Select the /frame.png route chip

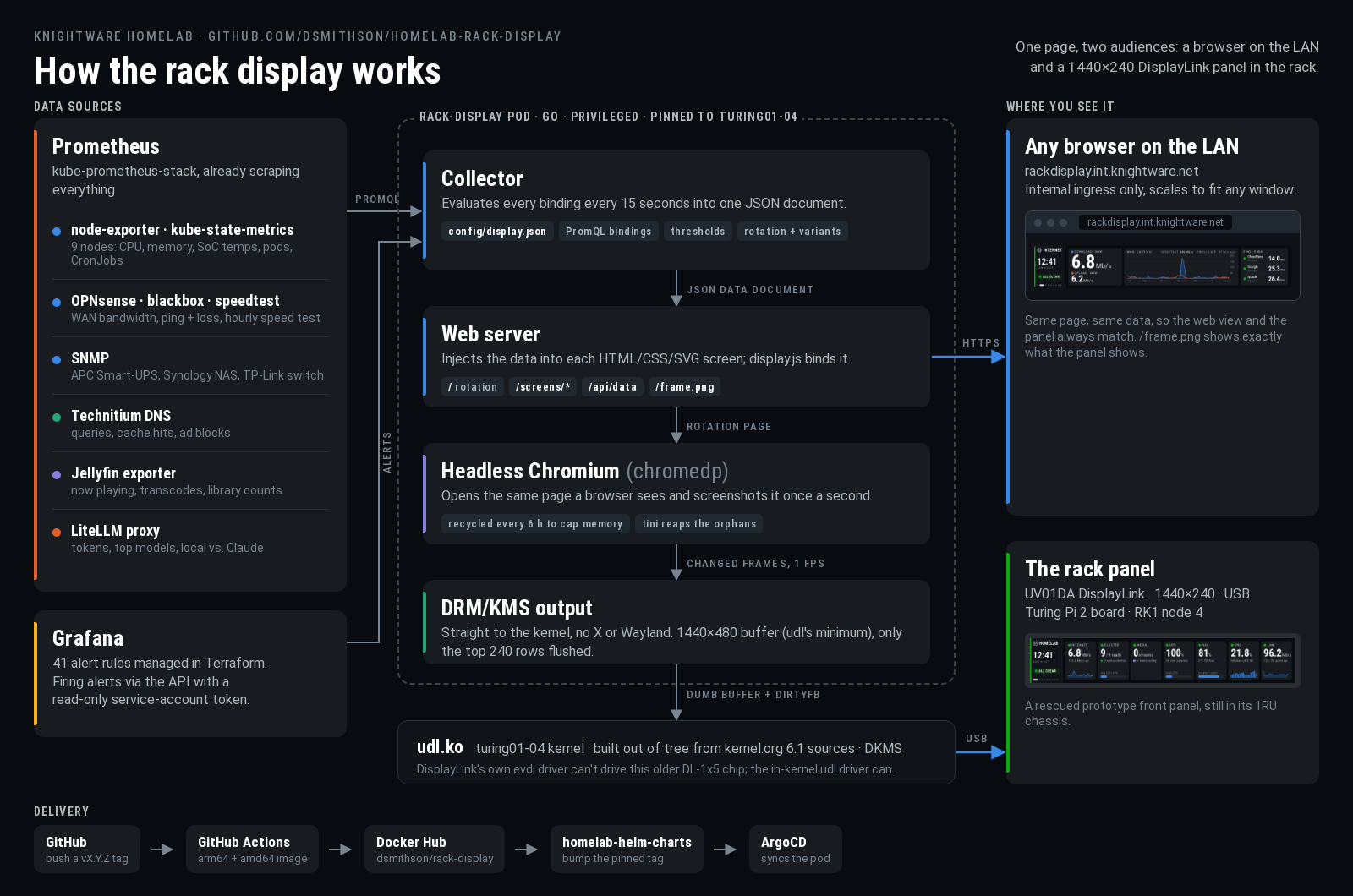(x=685, y=387)
